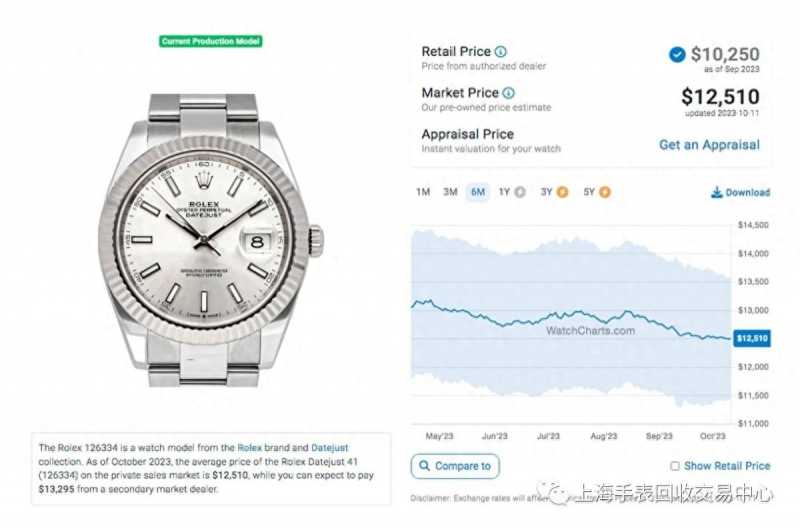This screenshot has height=529, width=800.
Task: Select the 1M time range
Action: pyautogui.click(x=423, y=192)
